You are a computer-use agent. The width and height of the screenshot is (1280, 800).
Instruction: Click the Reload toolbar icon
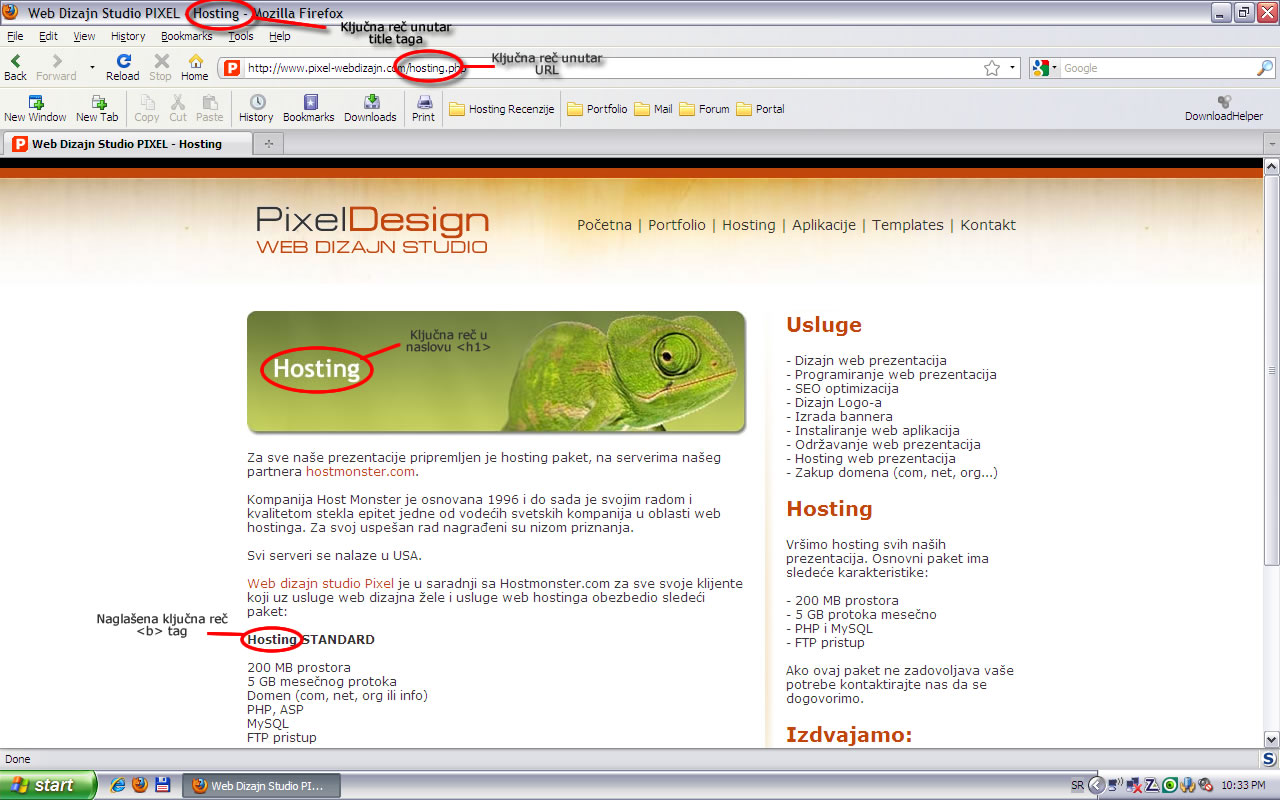pyautogui.click(x=123, y=63)
